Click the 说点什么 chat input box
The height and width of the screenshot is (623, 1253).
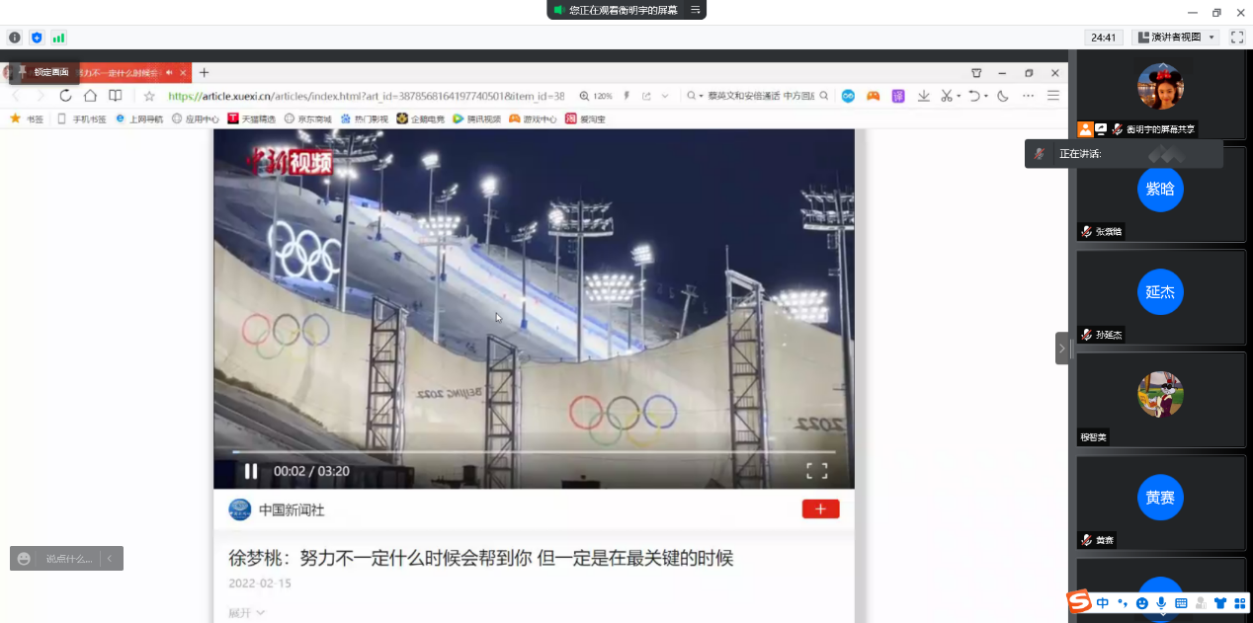(x=68, y=559)
